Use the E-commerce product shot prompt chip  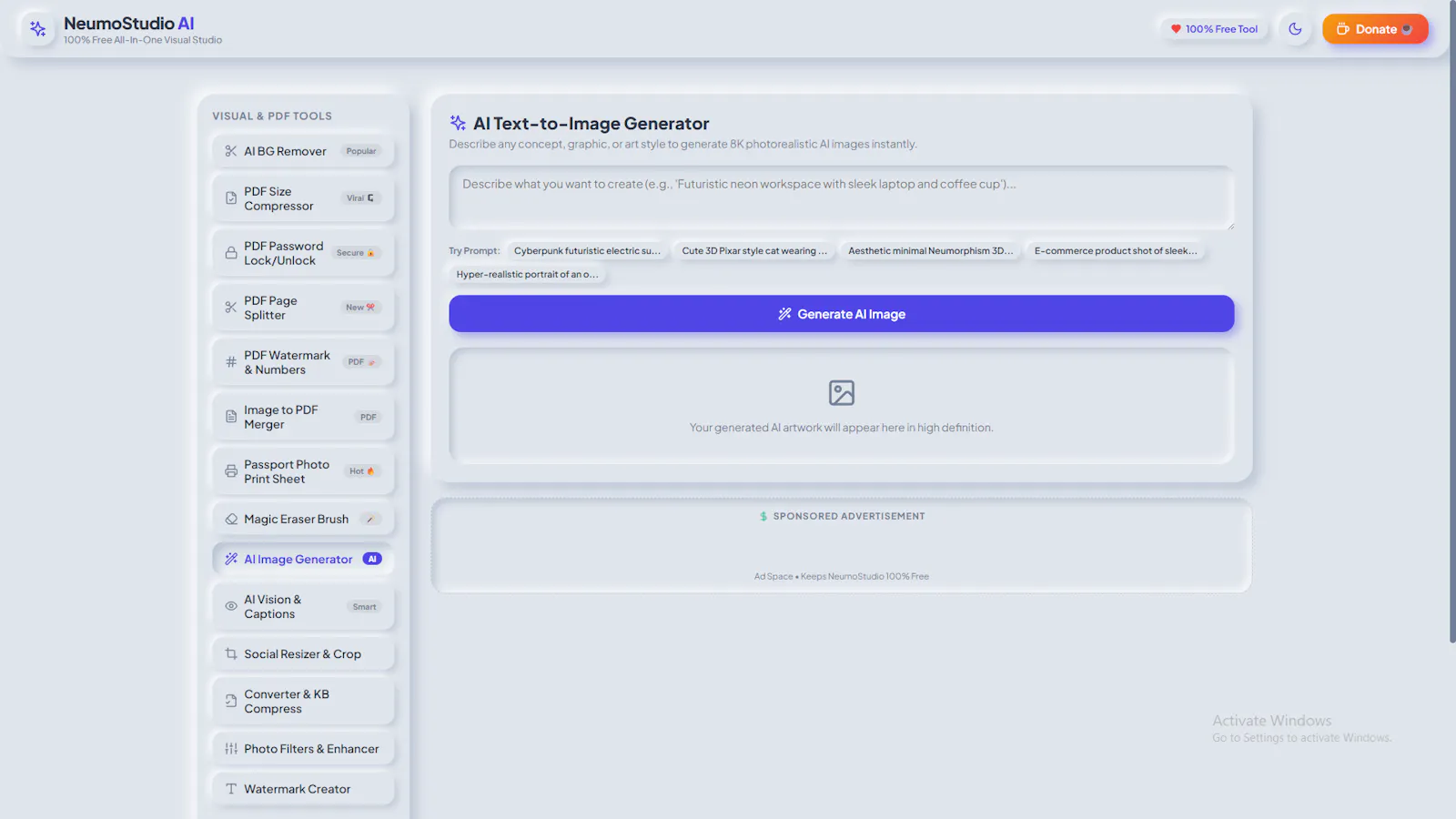(x=1116, y=250)
